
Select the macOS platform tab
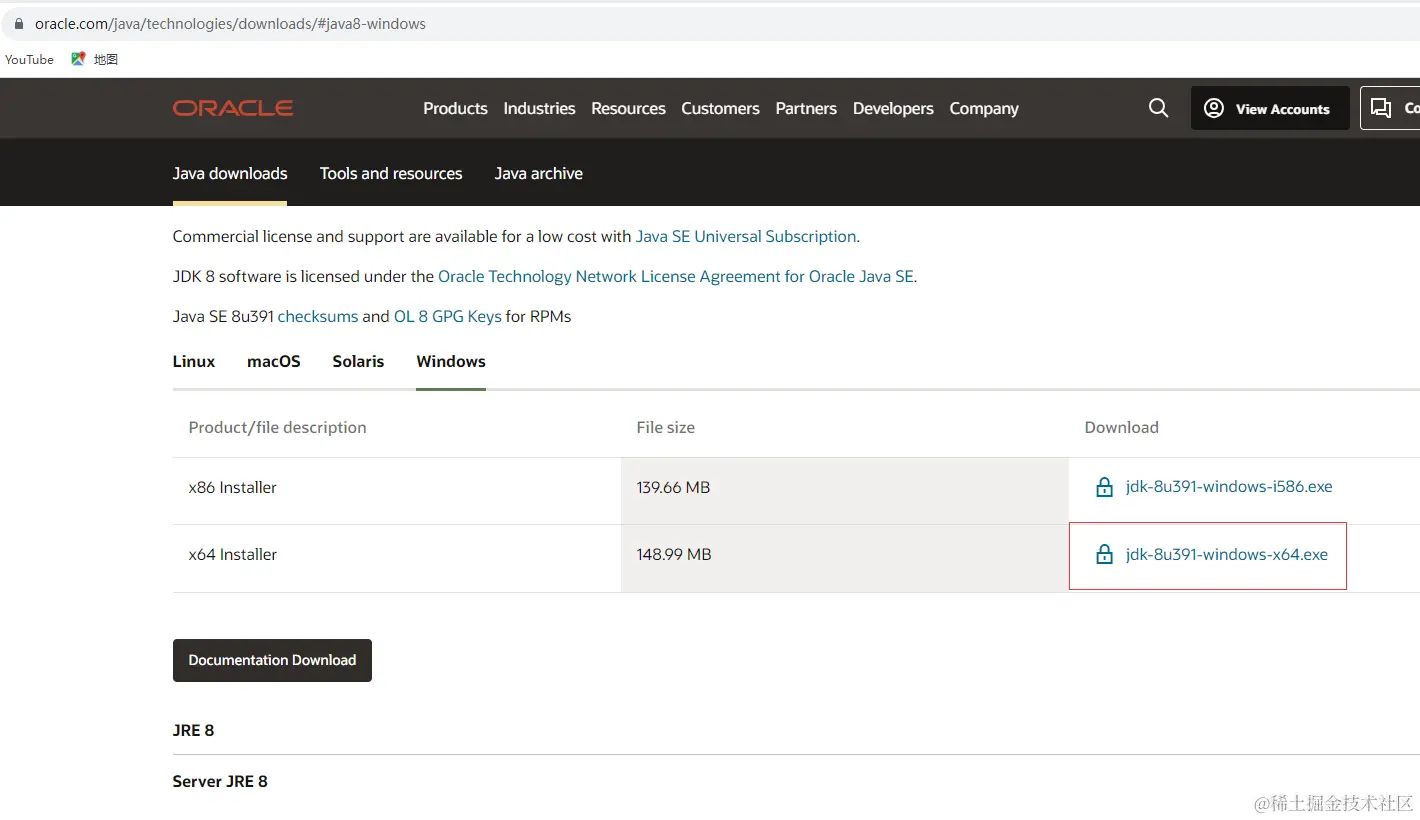274,361
